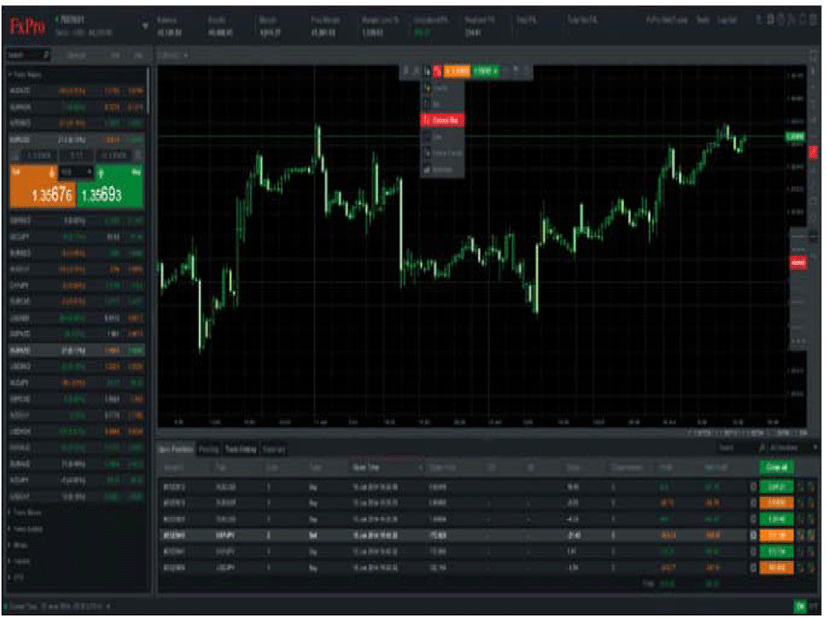This screenshot has width=827, height=618.
Task: Click the orange quick-sell button in chart toolbar
Action: pyautogui.click(x=456, y=71)
